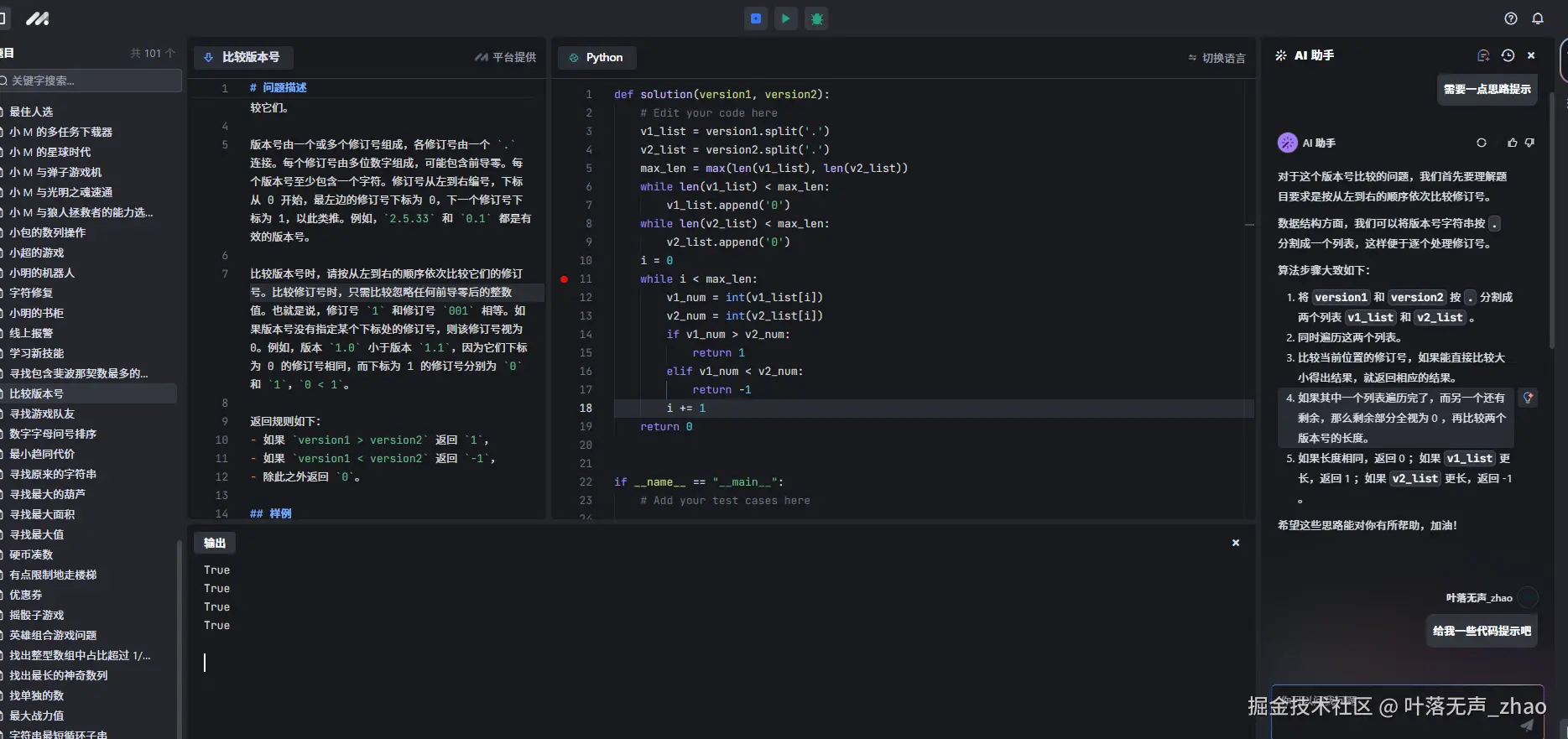The height and width of the screenshot is (739, 1568).
Task: Click the lightbulb hint beside step 4
Action: (1528, 398)
